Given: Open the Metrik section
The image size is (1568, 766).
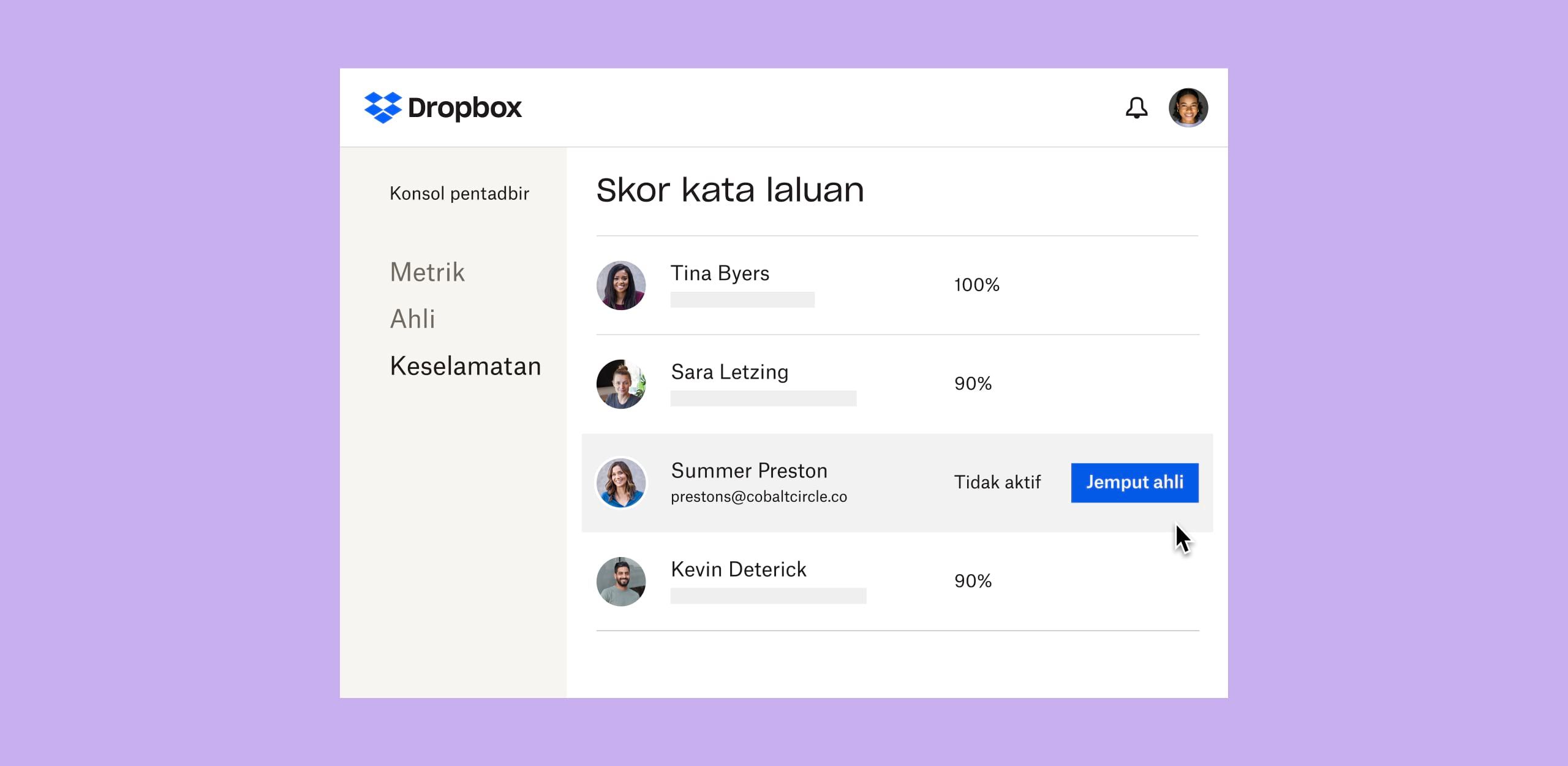Looking at the screenshot, I should [427, 272].
